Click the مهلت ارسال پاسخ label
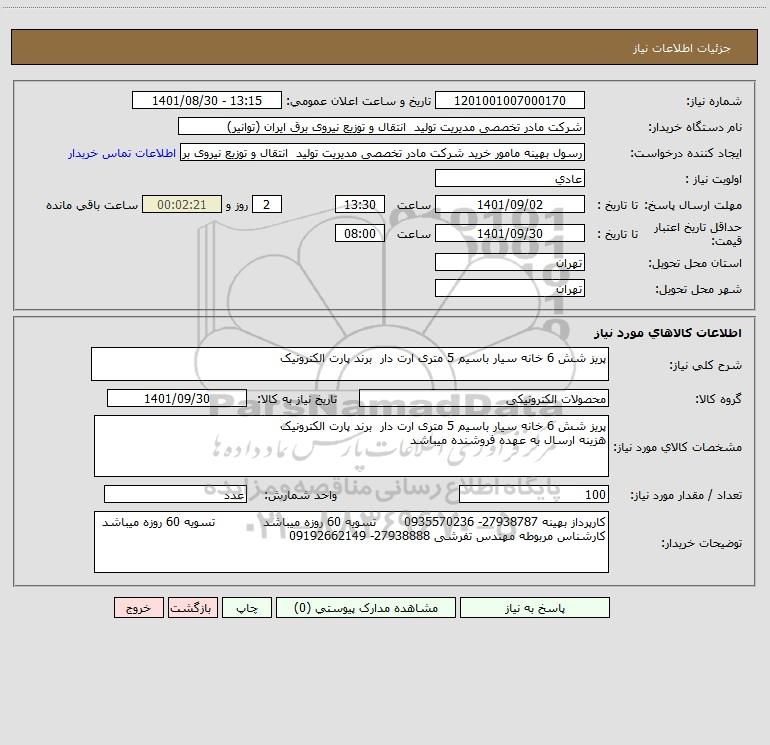Viewport: 770px width, 745px height. pyautogui.click(x=693, y=205)
